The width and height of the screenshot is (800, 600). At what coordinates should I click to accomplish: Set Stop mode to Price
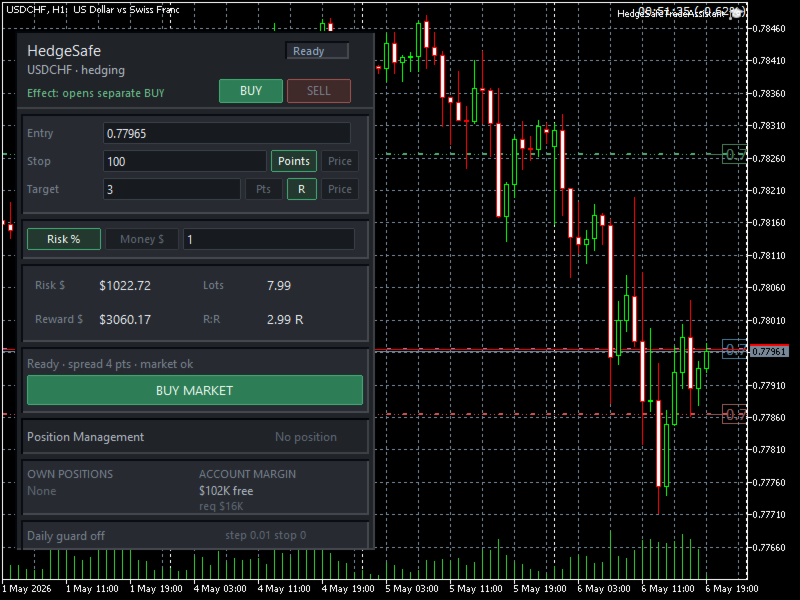(x=340, y=161)
